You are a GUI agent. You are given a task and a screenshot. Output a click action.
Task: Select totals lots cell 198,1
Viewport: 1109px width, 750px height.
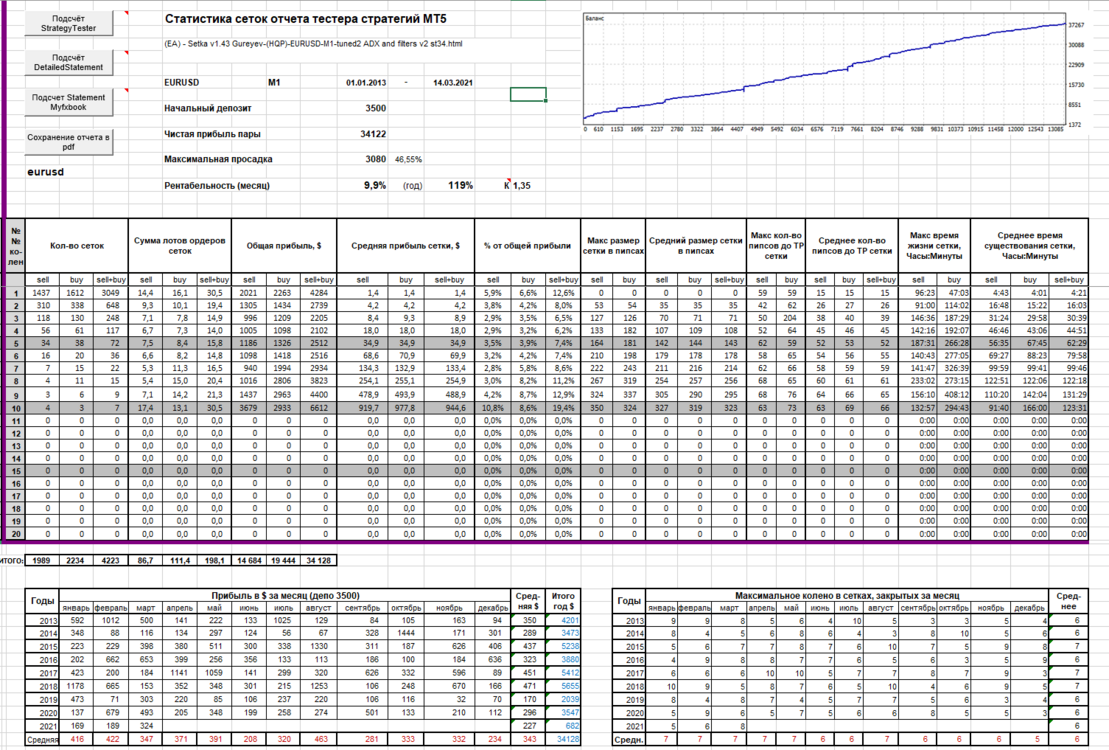click(214, 560)
